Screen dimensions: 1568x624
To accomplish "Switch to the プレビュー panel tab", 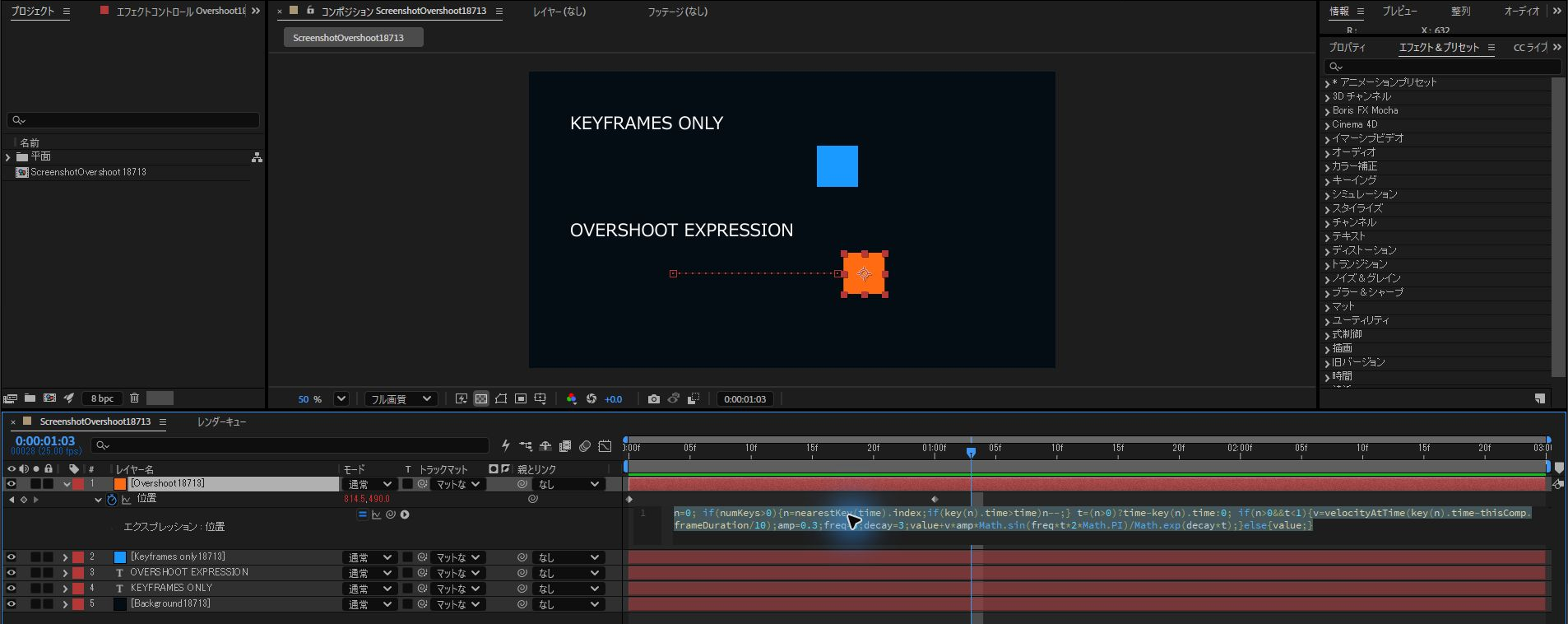I will 1399,12.
